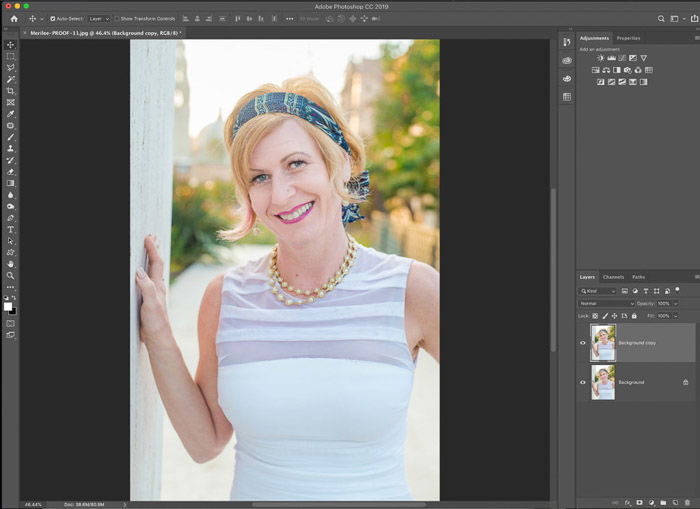Add a Channel Mixer adjustment
This screenshot has width=700, height=509.
[638, 70]
